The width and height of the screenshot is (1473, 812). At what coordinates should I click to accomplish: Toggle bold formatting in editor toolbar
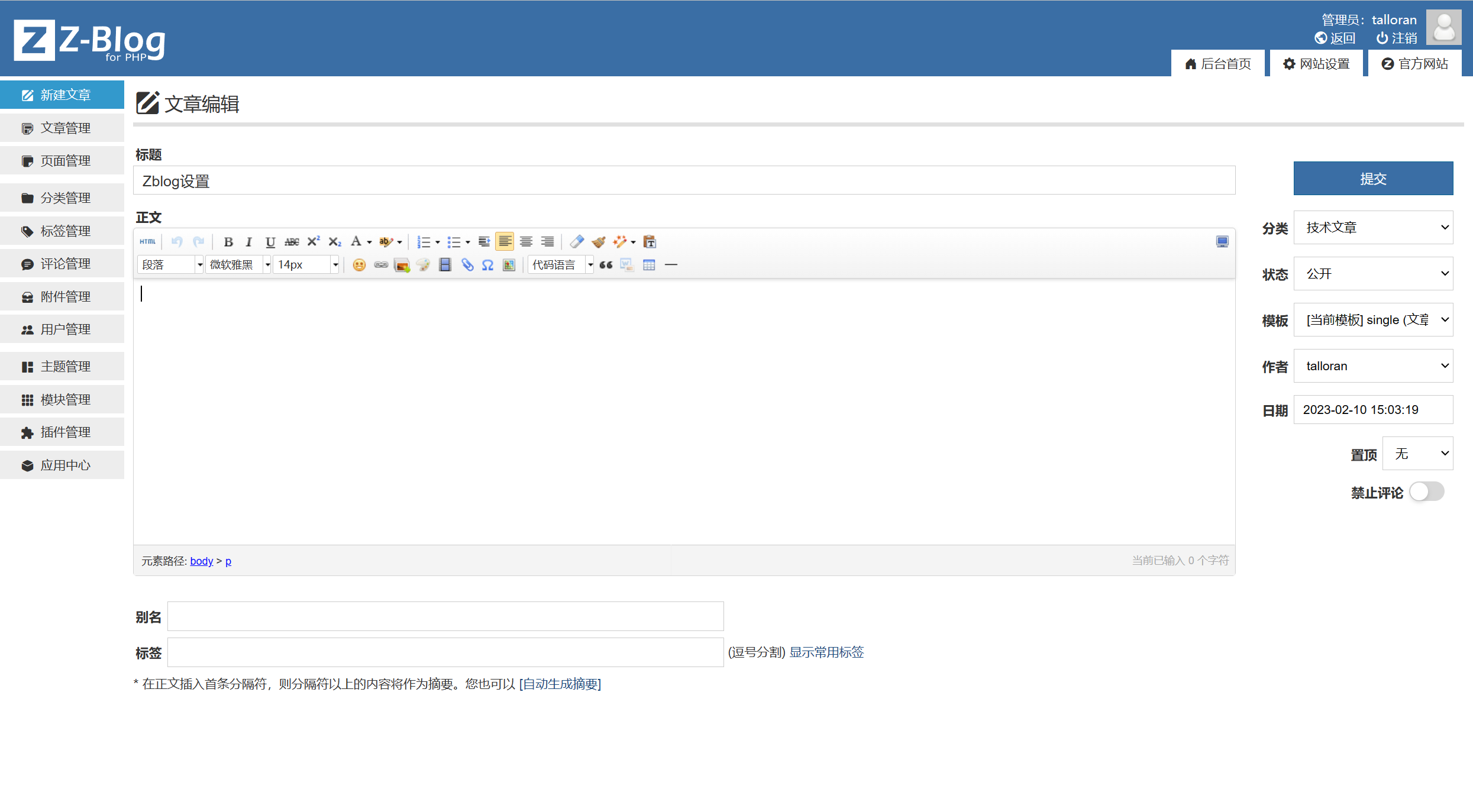pyautogui.click(x=228, y=242)
